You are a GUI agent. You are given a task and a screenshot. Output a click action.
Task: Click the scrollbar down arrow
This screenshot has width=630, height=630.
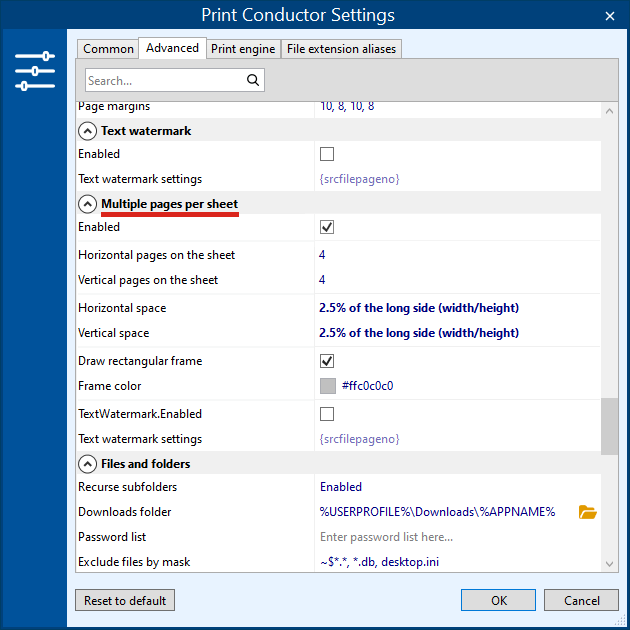tap(609, 564)
